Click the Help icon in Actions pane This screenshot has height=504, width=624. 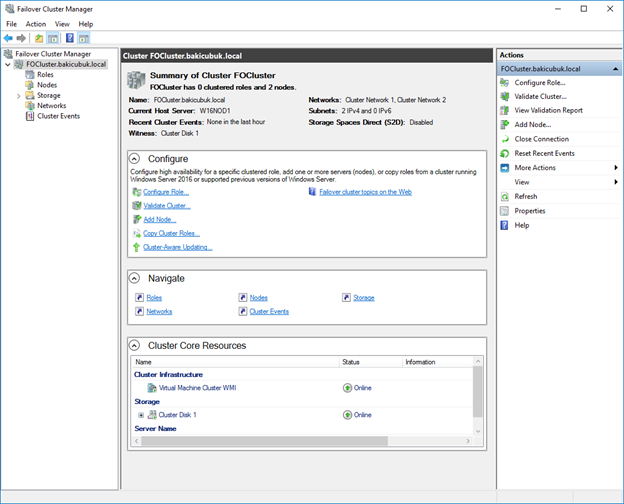[x=505, y=225]
